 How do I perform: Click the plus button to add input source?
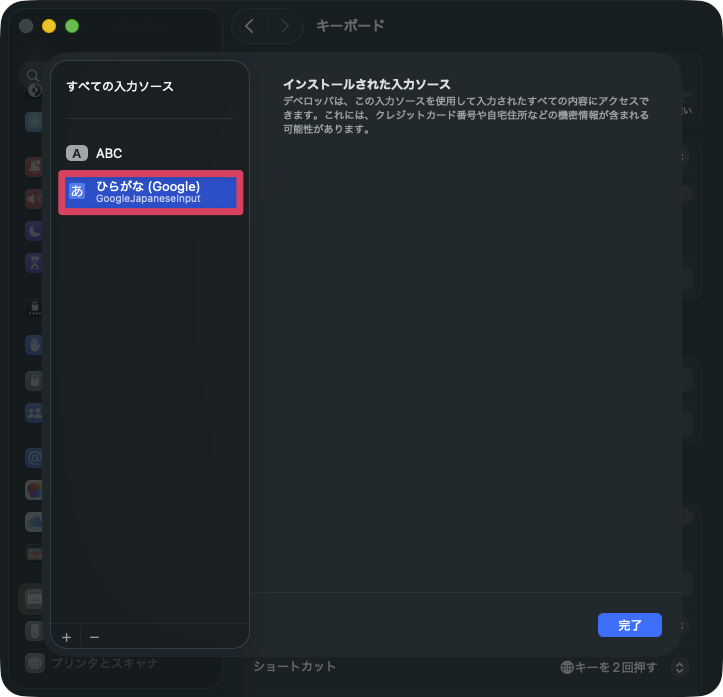pyautogui.click(x=67, y=637)
